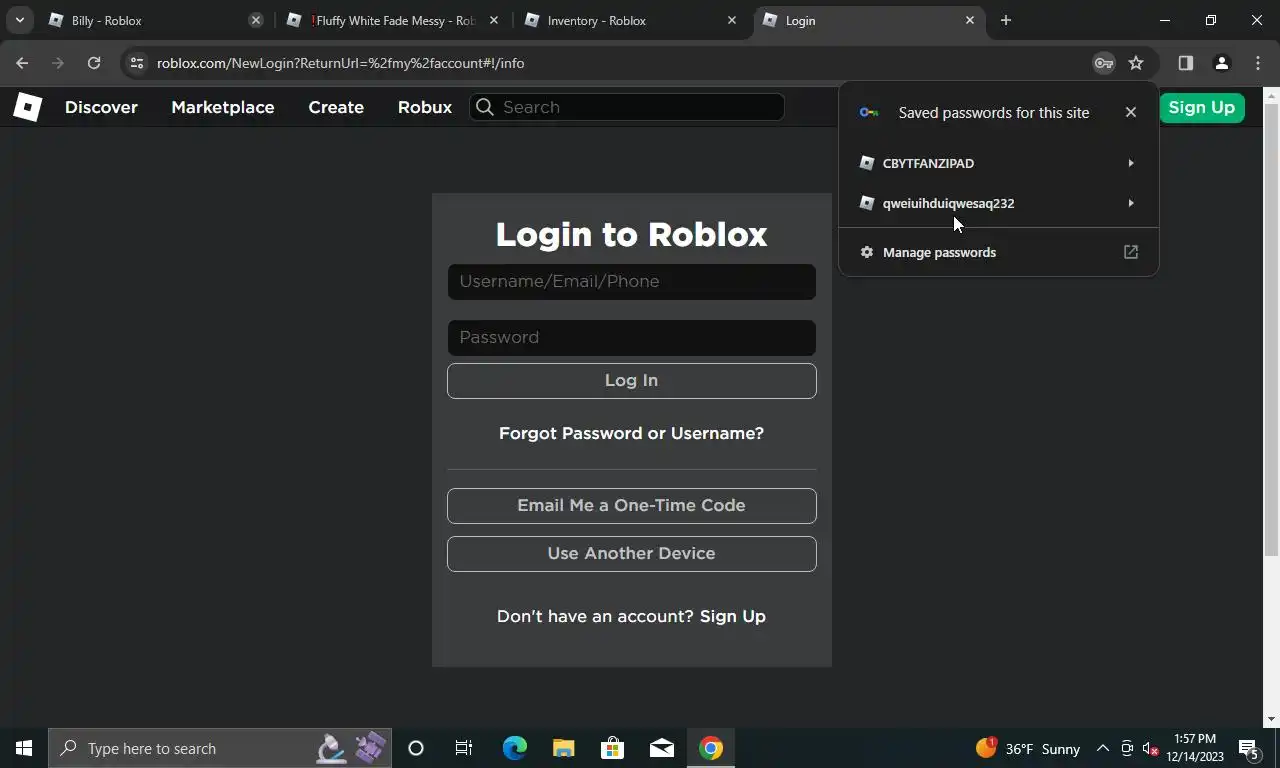Switch to the Fluffy White Fade Messy tab
Screen dimensions: 1280x768
pos(390,20)
